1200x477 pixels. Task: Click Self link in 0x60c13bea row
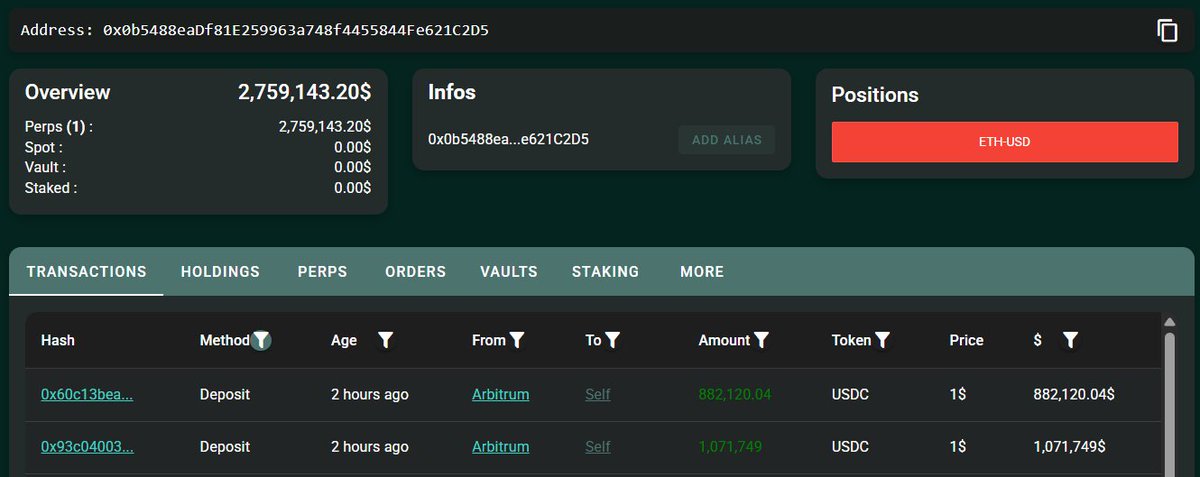point(598,394)
